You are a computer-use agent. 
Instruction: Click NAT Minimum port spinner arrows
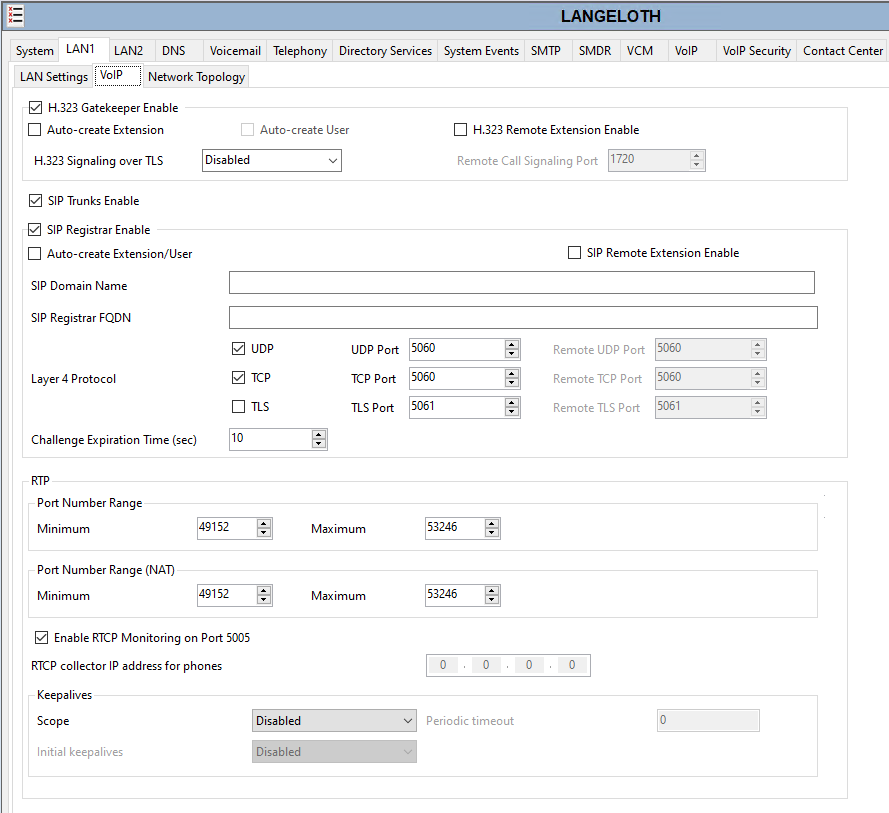(264, 595)
